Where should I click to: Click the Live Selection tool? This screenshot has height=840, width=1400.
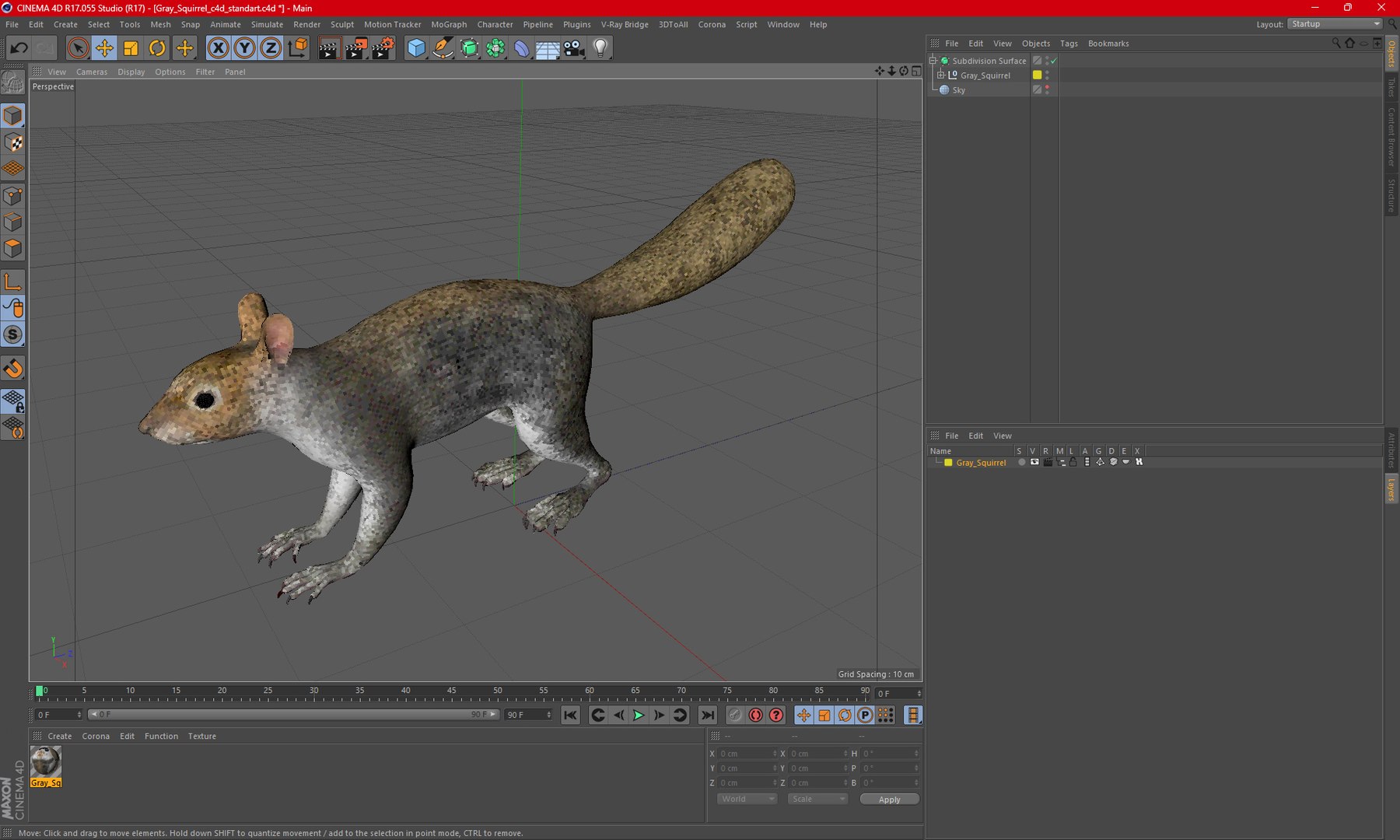[x=77, y=48]
